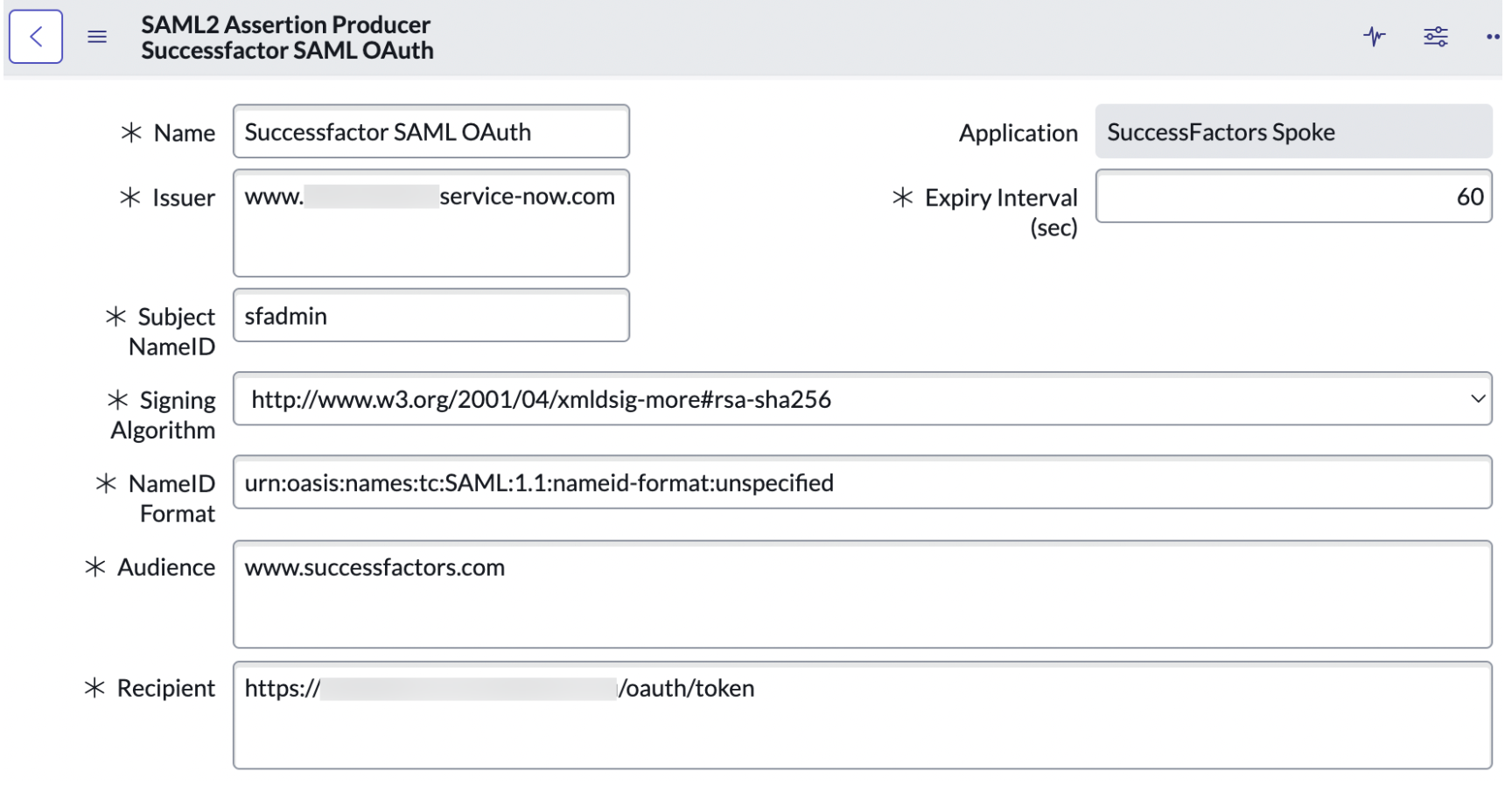The image size is (1512, 793).
Task: Select the Name label
Action: click(x=185, y=133)
